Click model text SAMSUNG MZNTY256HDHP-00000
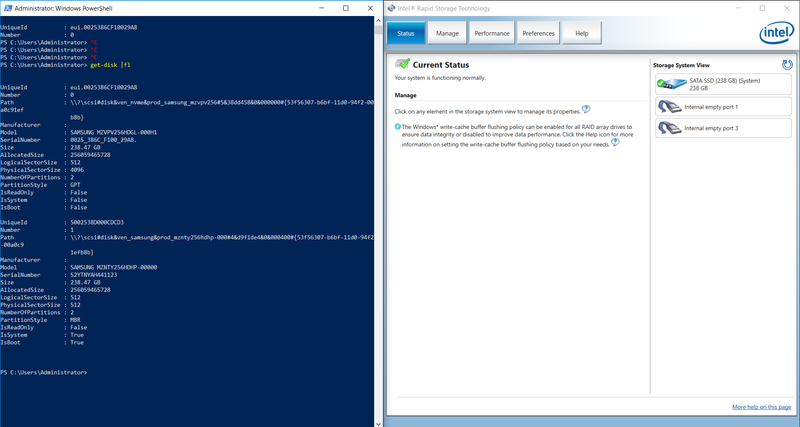This screenshot has width=800, height=427. pos(113,267)
